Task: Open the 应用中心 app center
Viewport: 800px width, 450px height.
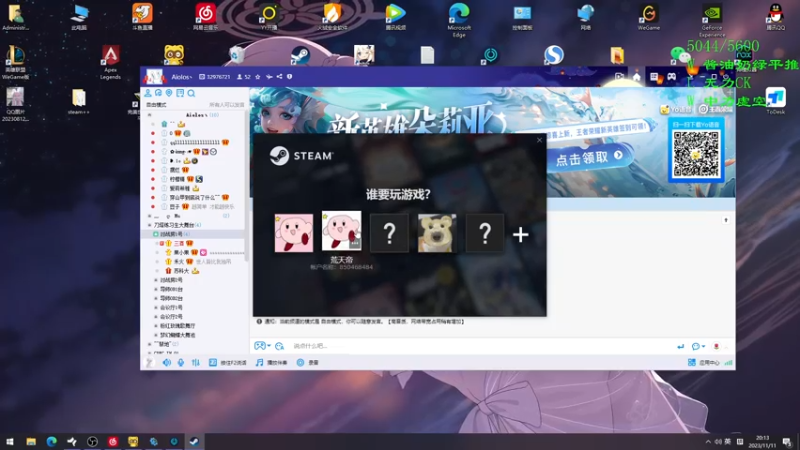Action: coord(704,362)
